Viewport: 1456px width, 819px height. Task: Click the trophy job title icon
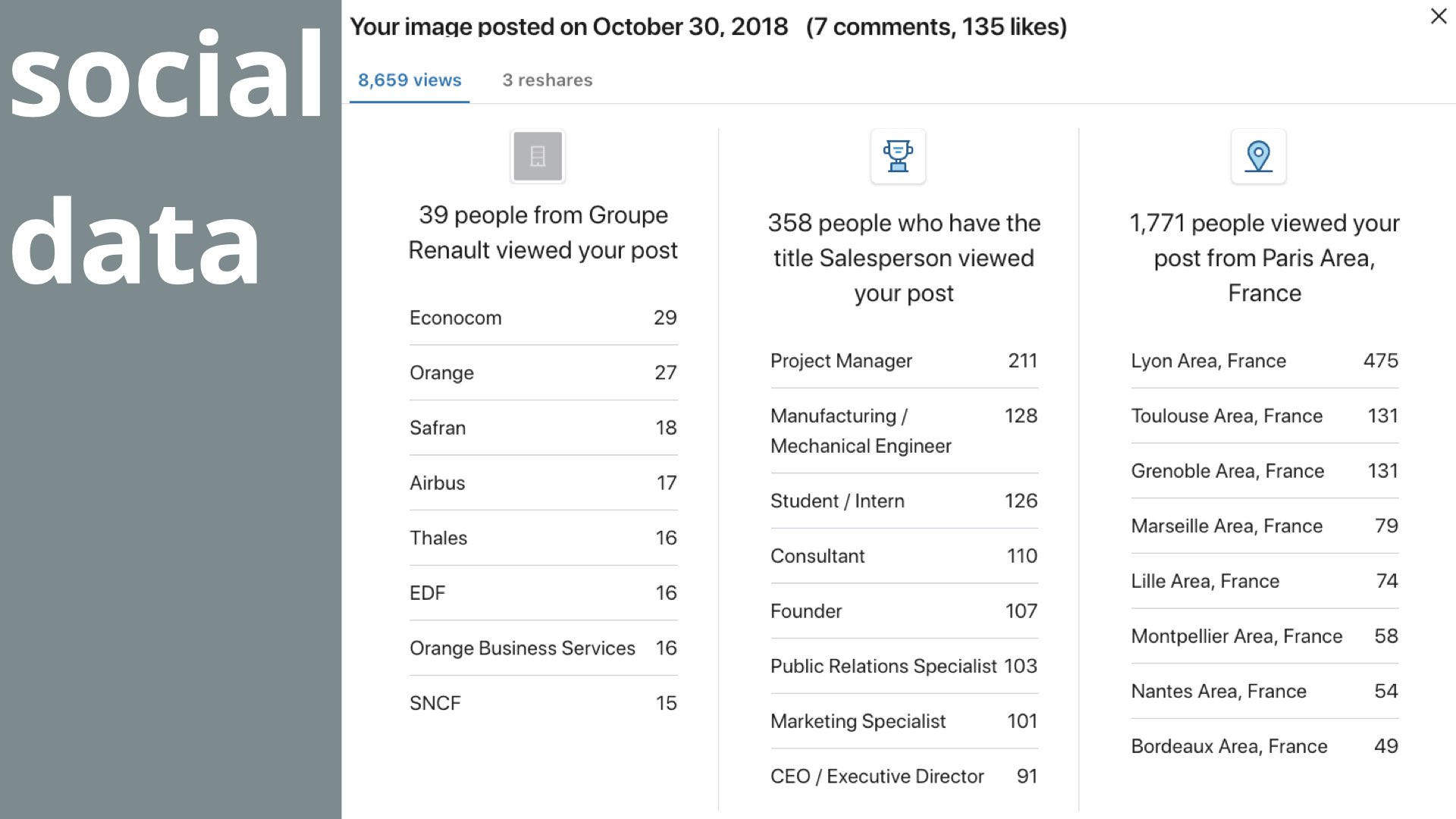coord(898,156)
